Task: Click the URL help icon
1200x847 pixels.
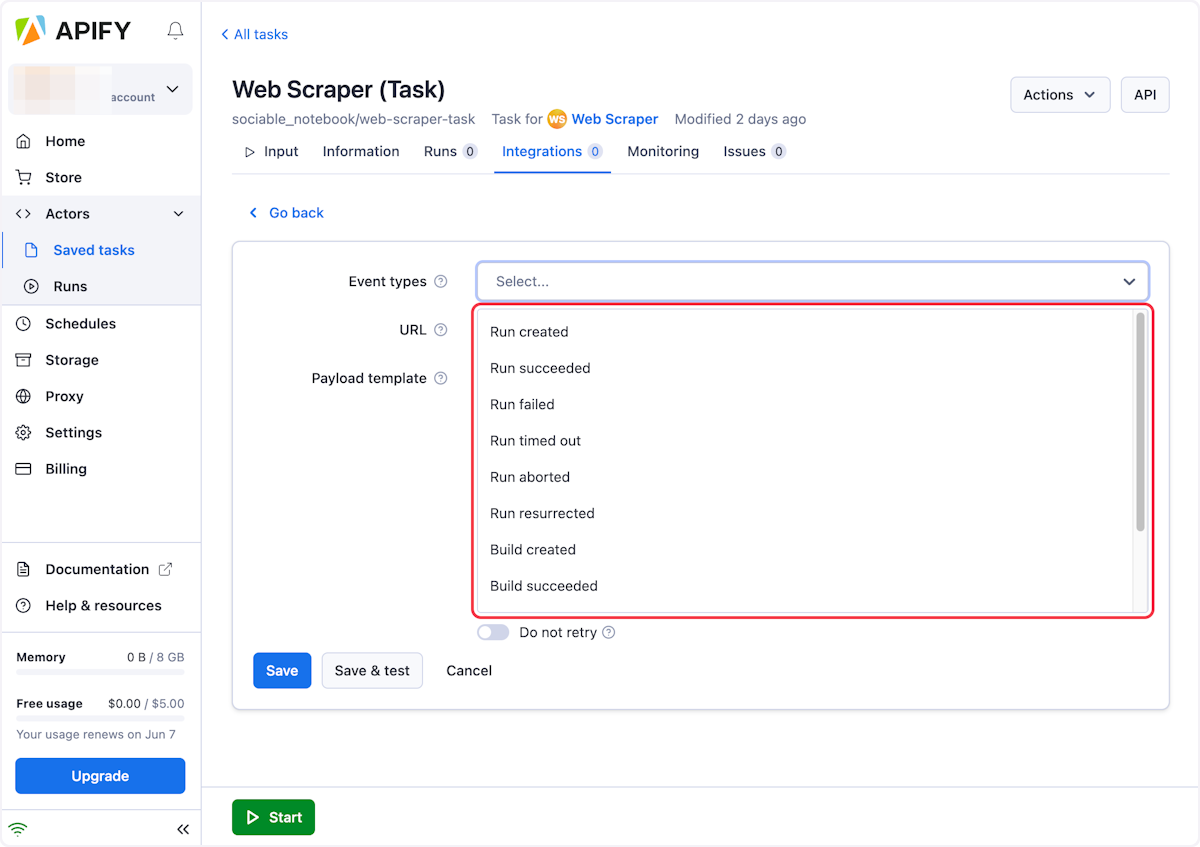Action: pyautogui.click(x=441, y=330)
